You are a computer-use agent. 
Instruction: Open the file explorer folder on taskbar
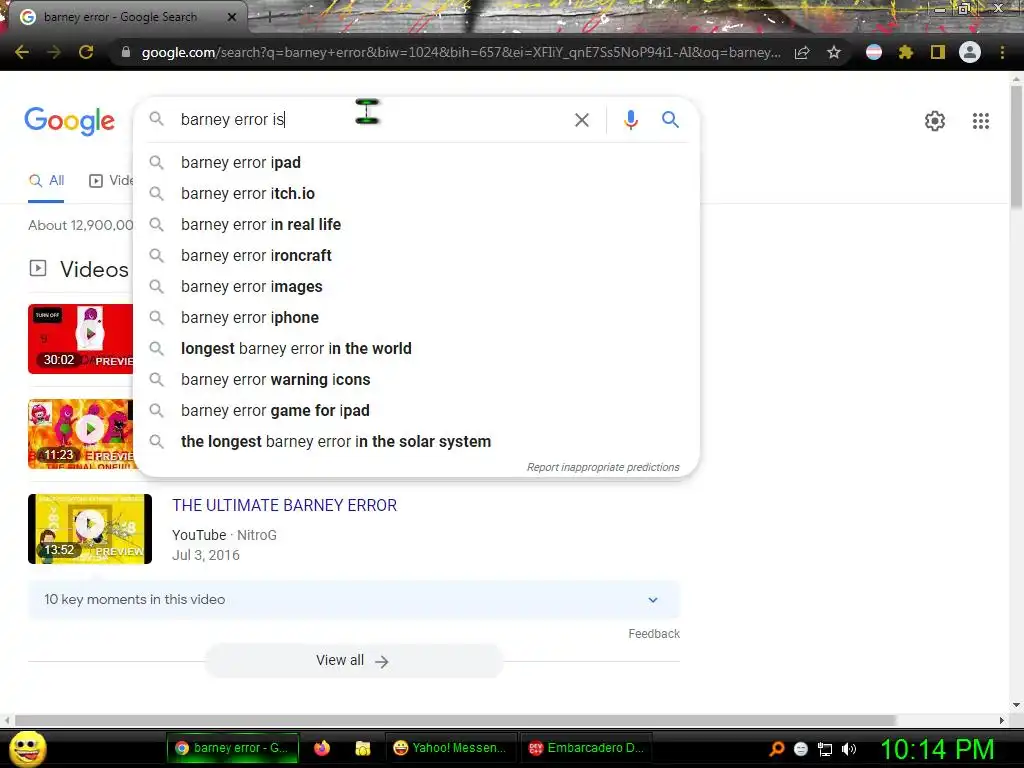click(362, 748)
